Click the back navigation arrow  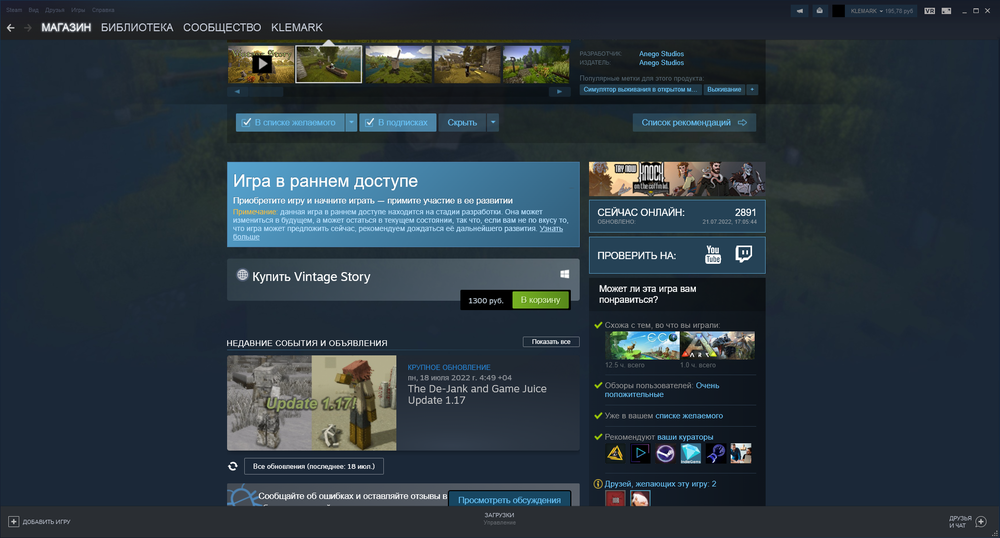click(10, 28)
